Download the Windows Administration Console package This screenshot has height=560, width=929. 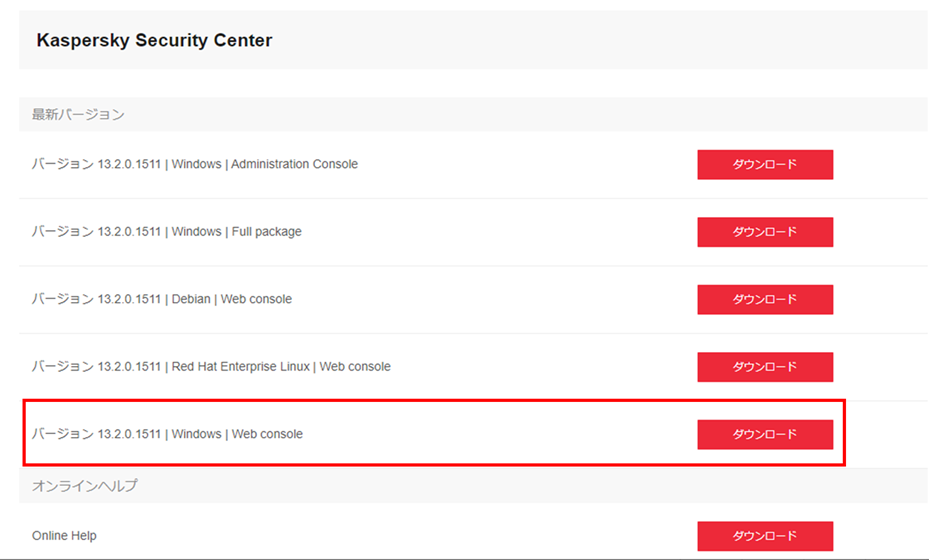[765, 164]
